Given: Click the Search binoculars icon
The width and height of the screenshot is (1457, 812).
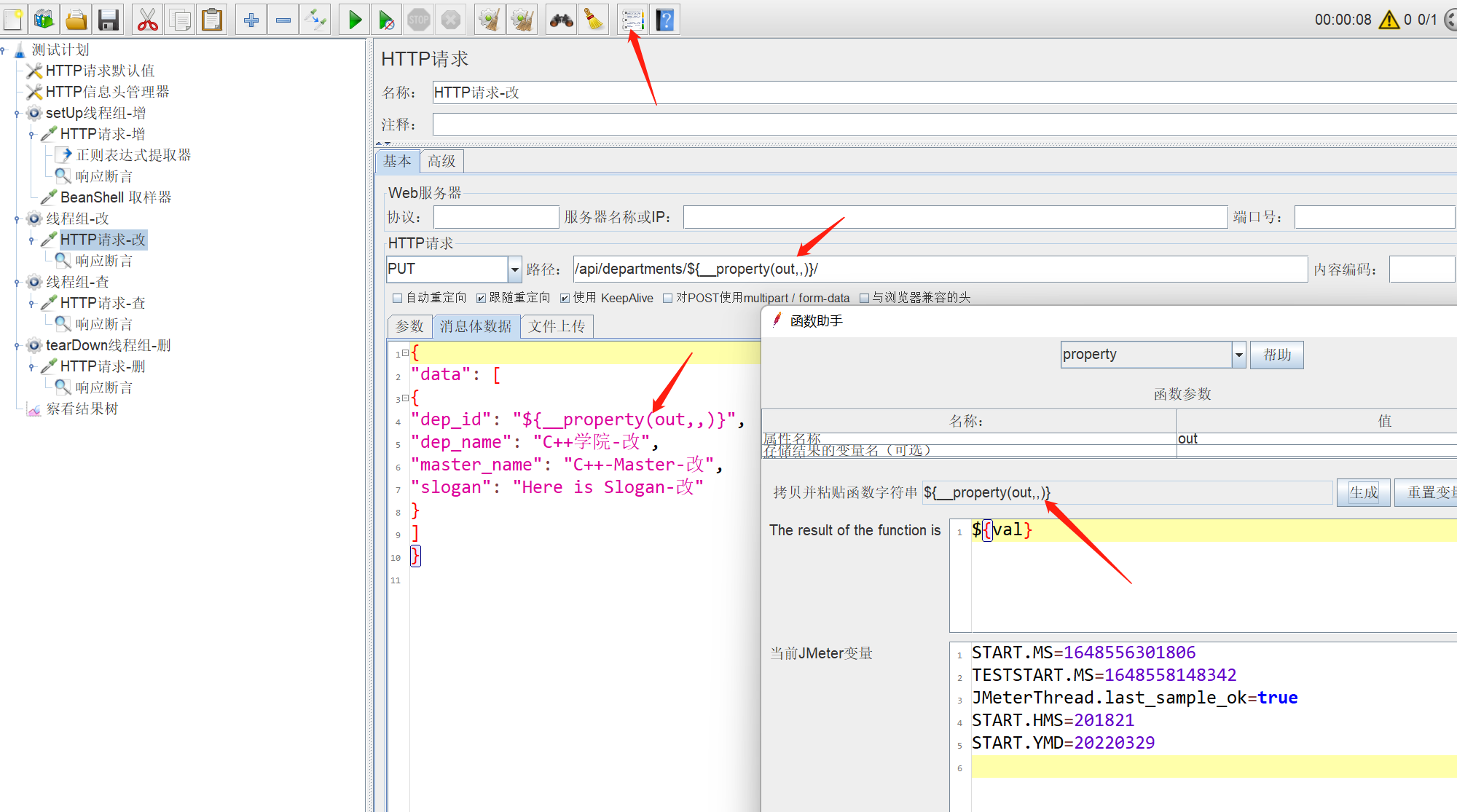Looking at the screenshot, I should pyautogui.click(x=561, y=20).
